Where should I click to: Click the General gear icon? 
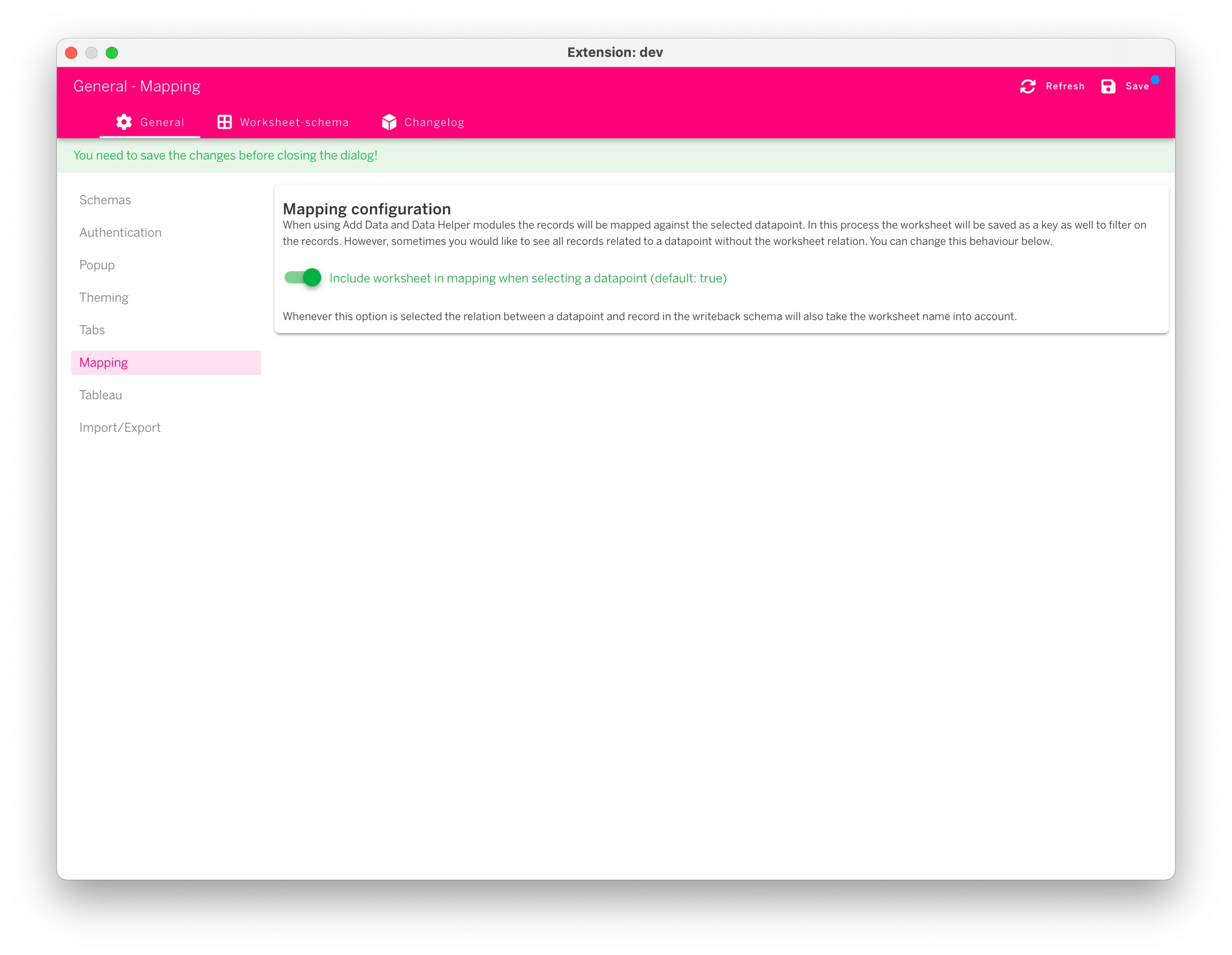[x=124, y=122]
